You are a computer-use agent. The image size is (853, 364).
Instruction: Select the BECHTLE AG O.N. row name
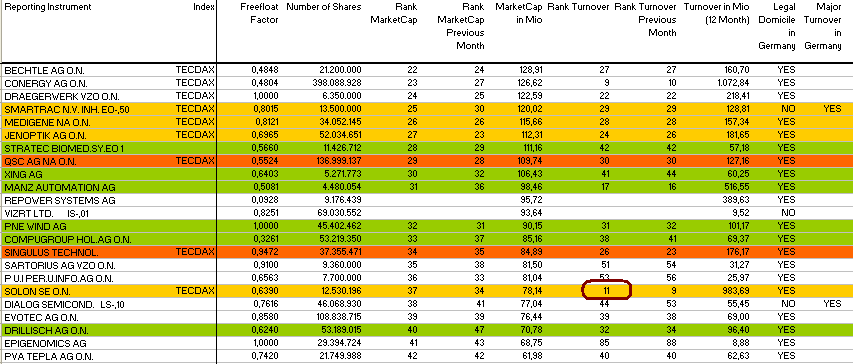[x=45, y=70]
